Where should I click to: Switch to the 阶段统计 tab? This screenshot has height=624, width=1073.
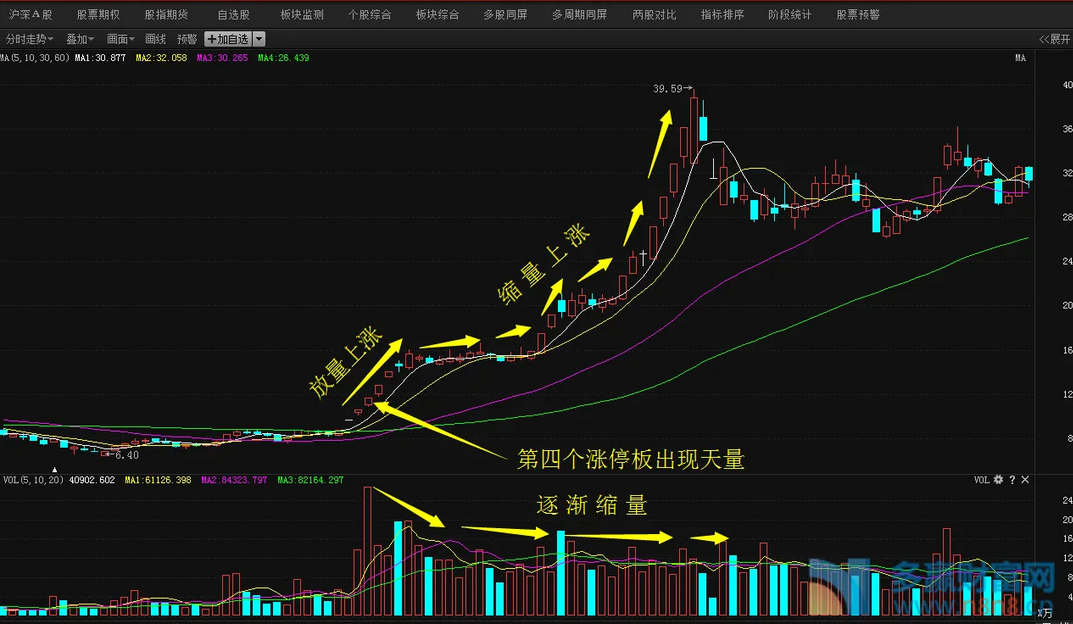click(x=790, y=14)
